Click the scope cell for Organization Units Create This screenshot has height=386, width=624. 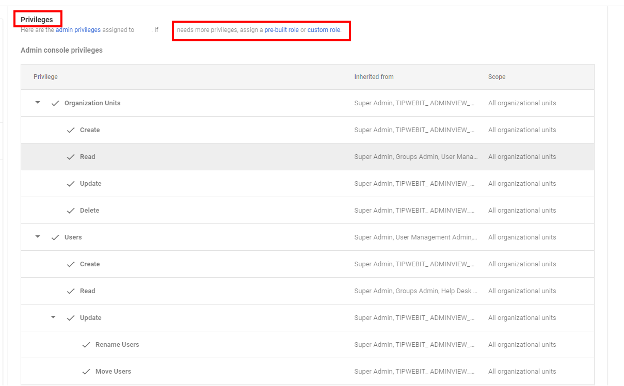click(522, 130)
